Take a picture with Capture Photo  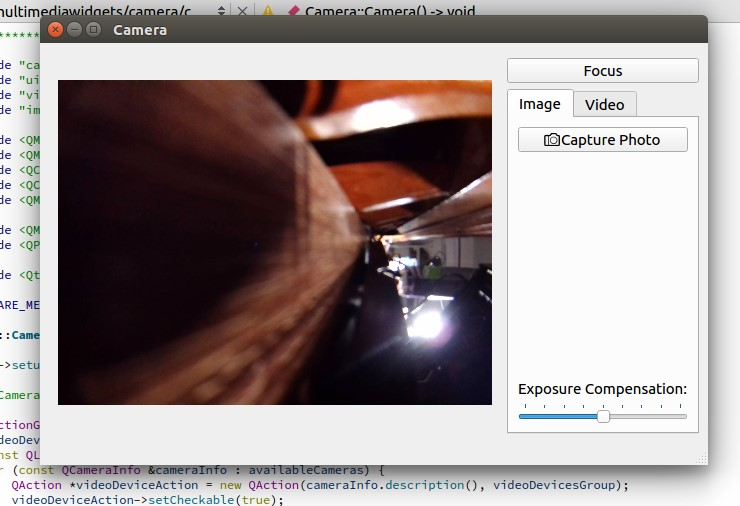603,140
